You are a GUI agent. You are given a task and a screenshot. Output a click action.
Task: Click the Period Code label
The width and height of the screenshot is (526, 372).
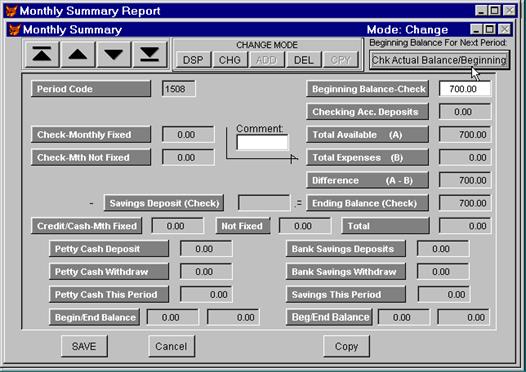91,89
